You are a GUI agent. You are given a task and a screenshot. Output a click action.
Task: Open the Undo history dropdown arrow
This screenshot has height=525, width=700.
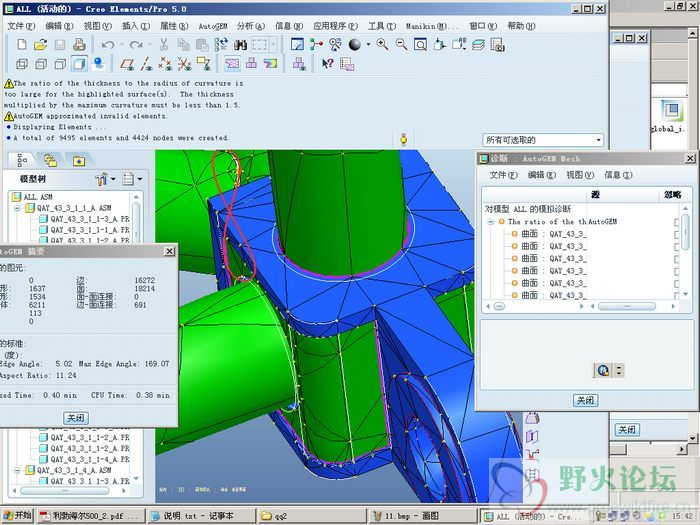[121, 44]
